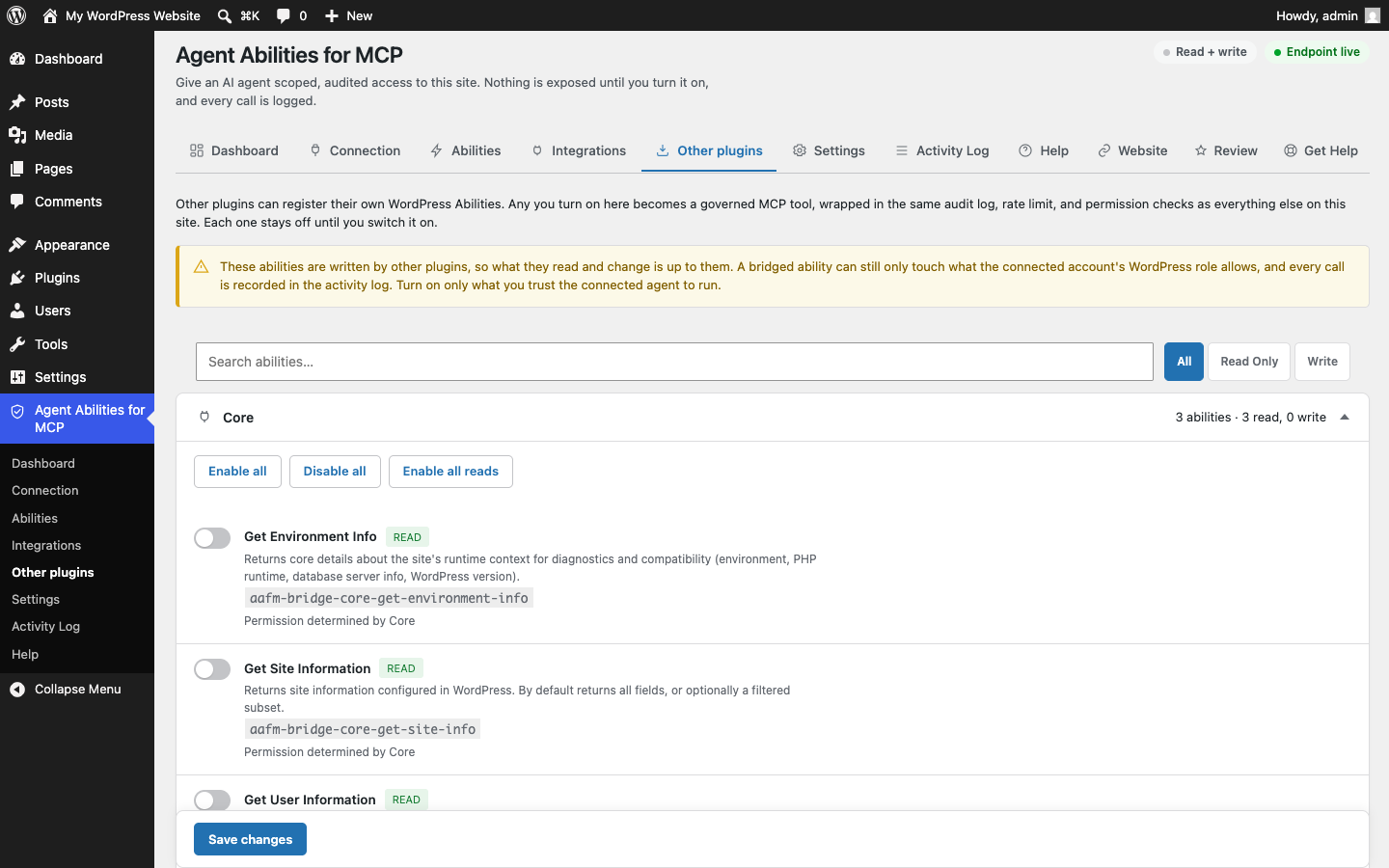Click the Collapse Menu arrow icon
Viewport: 1389px width, 868px height.
tap(17, 689)
